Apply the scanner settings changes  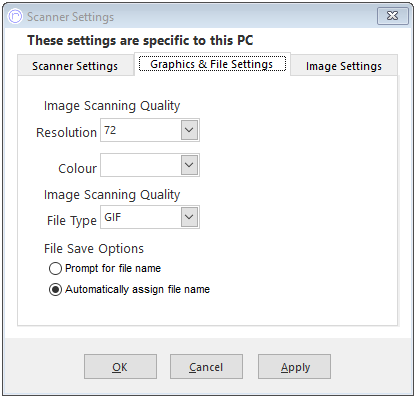pyautogui.click(x=294, y=367)
